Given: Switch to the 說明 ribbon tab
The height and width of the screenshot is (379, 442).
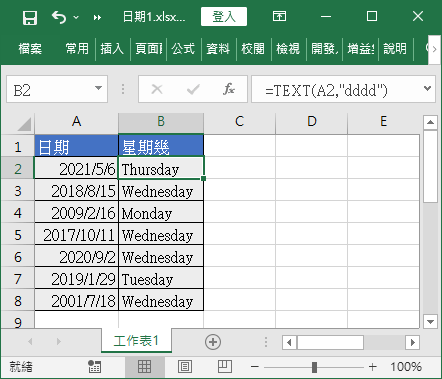Looking at the screenshot, I should 395,49.
